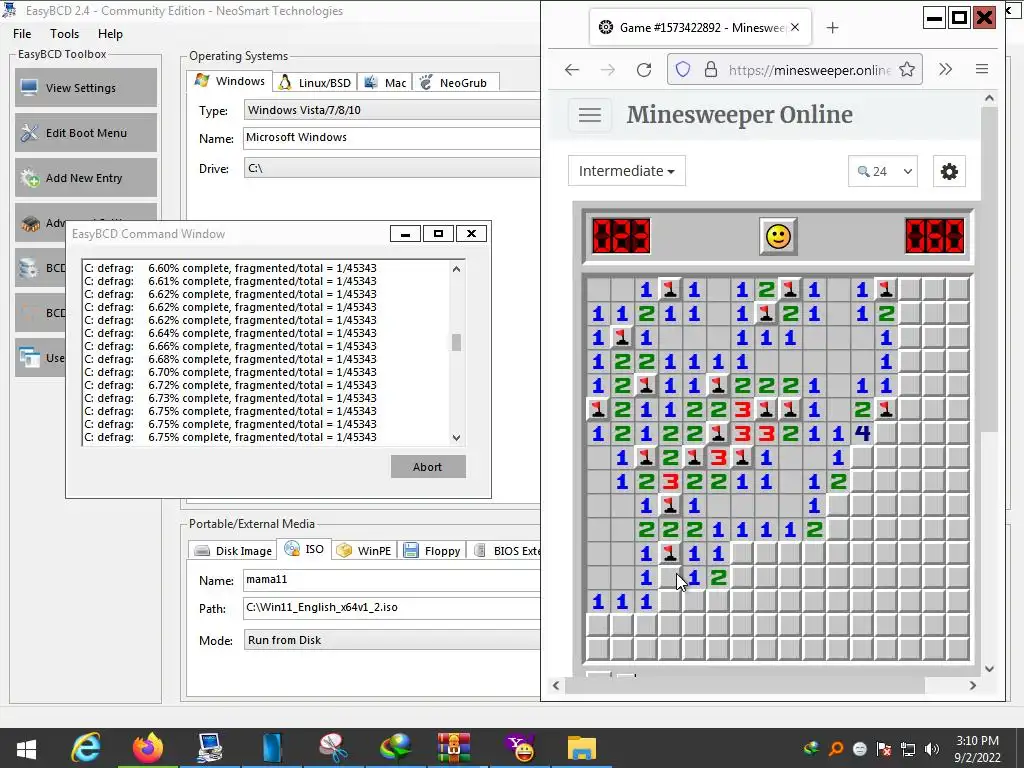The width and height of the screenshot is (1024, 768).
Task: Select the Disk Image media tab
Action: tap(233, 551)
